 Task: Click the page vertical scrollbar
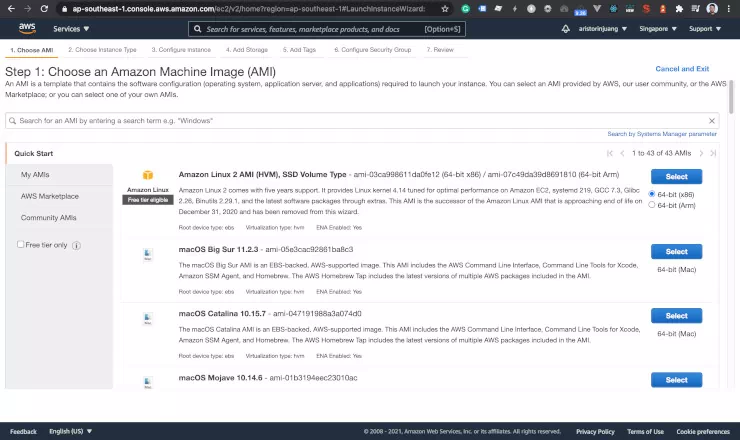(x=731, y=97)
